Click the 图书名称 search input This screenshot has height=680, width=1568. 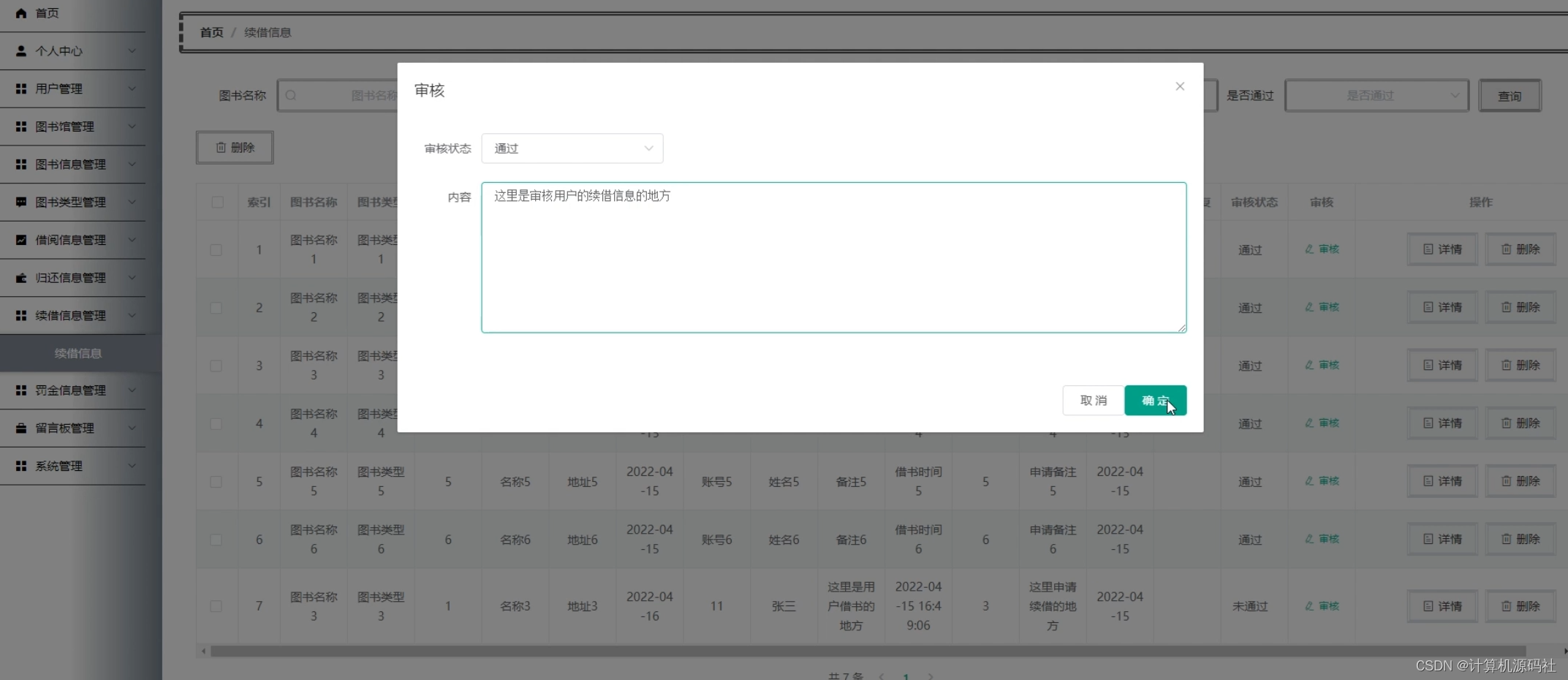click(338, 95)
